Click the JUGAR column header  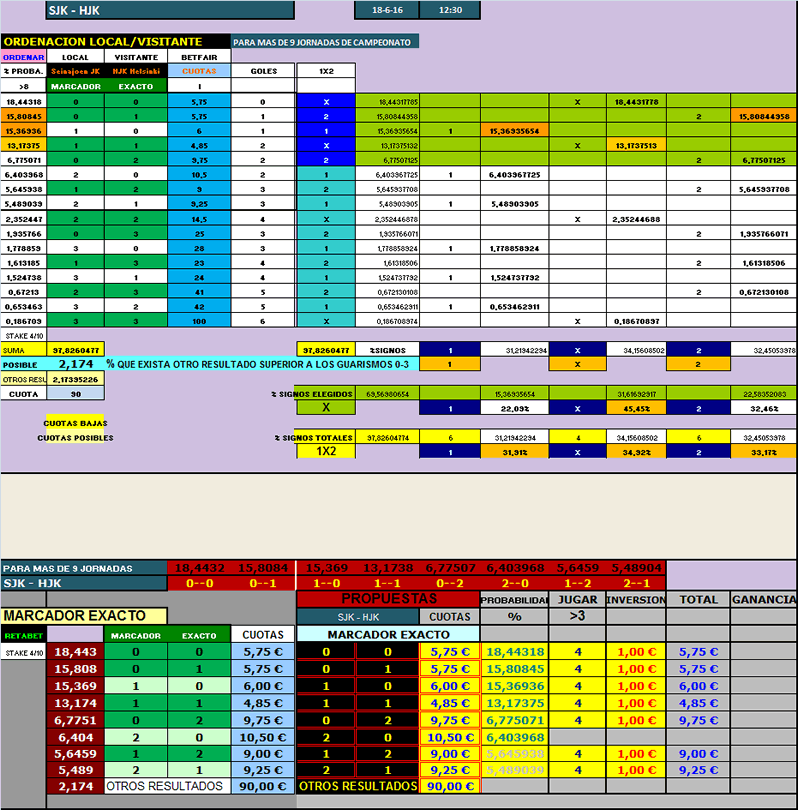click(x=577, y=599)
